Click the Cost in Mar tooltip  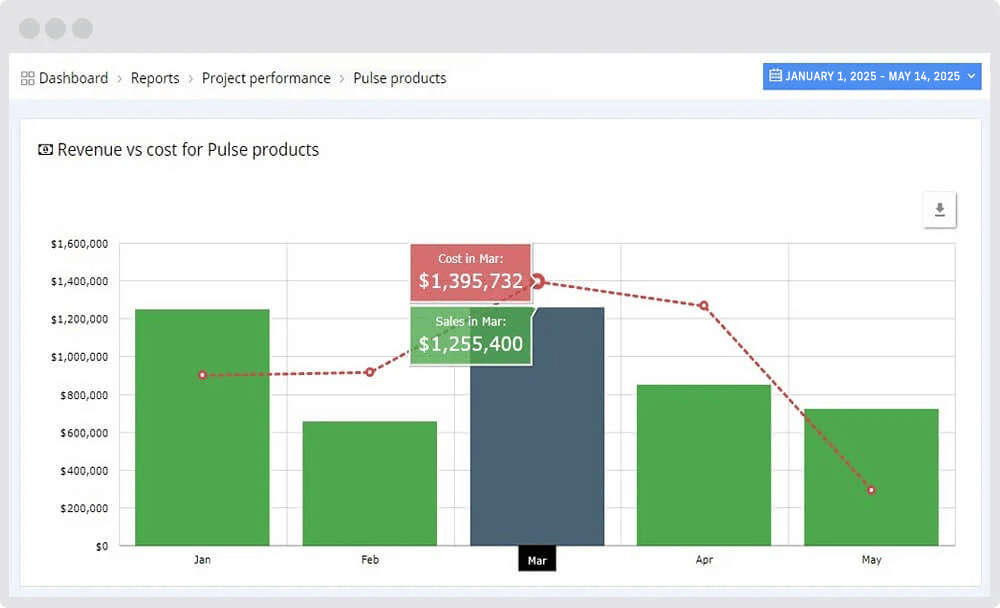471,271
